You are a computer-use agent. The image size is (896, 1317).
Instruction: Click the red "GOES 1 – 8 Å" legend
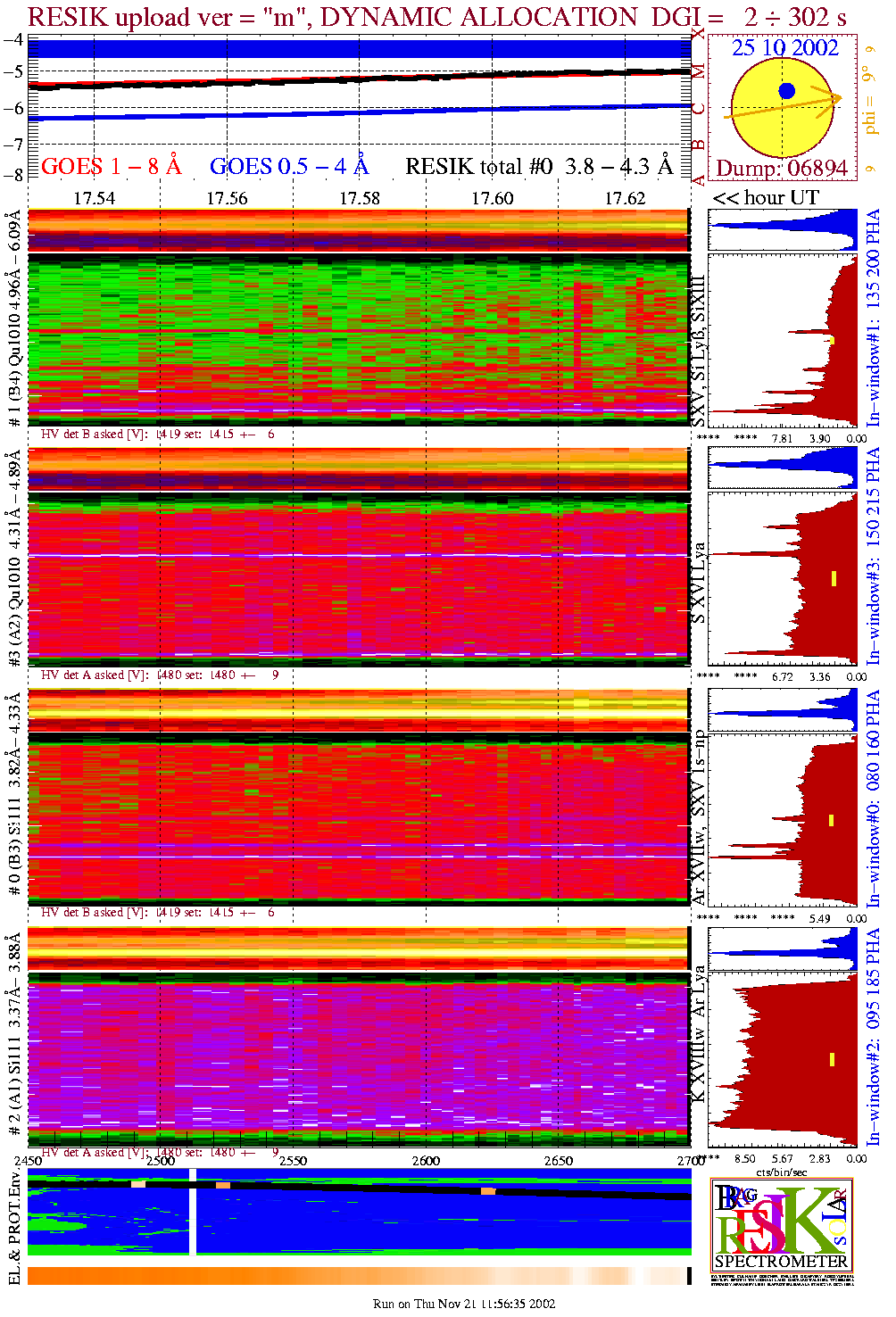click(111, 166)
